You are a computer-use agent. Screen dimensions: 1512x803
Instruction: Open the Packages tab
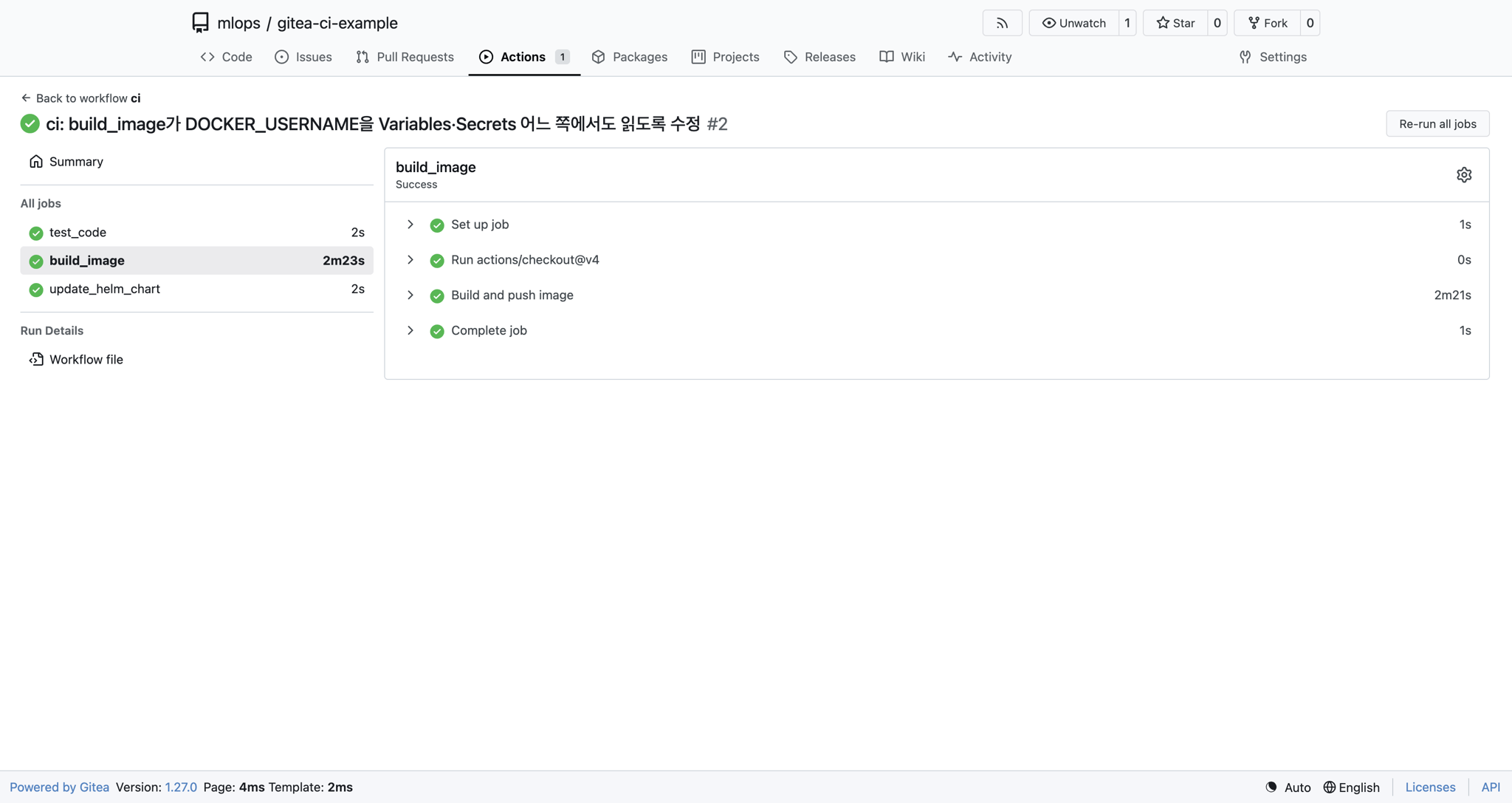[x=630, y=57]
